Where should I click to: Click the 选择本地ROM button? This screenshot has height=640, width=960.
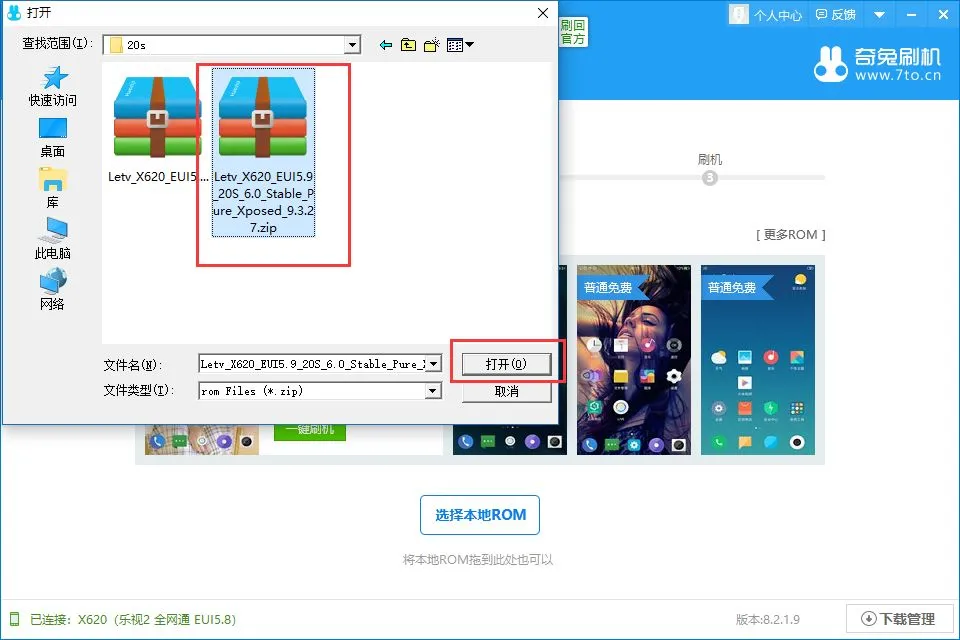pos(480,515)
